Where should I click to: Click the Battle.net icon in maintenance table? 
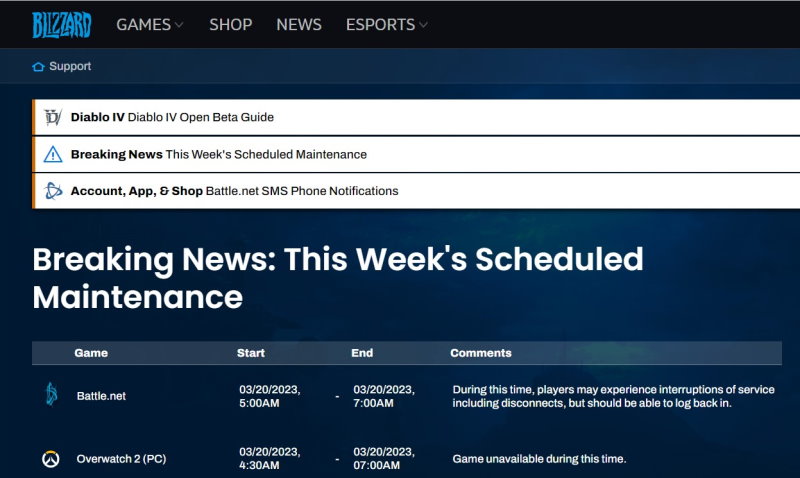51,395
